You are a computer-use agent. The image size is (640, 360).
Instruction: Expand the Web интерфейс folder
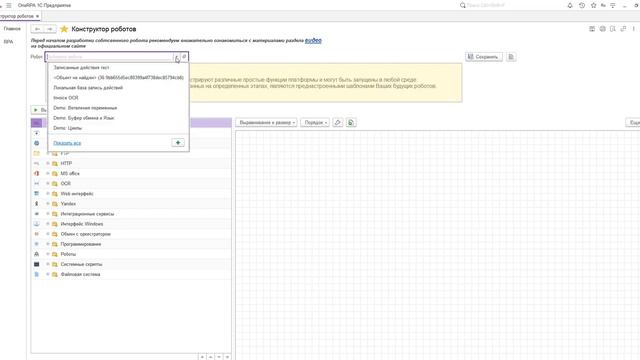48,193
